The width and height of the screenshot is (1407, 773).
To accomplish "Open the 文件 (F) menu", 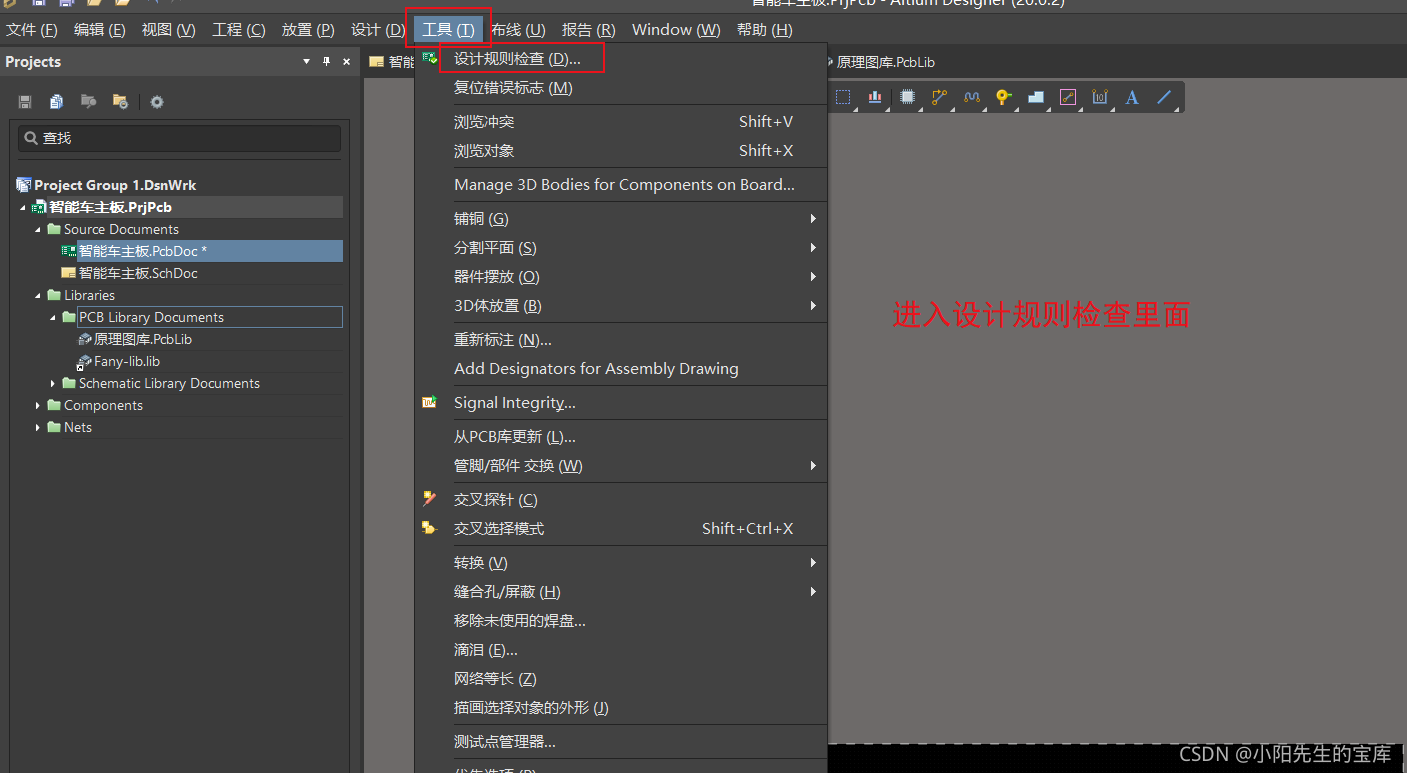I will 32,30.
